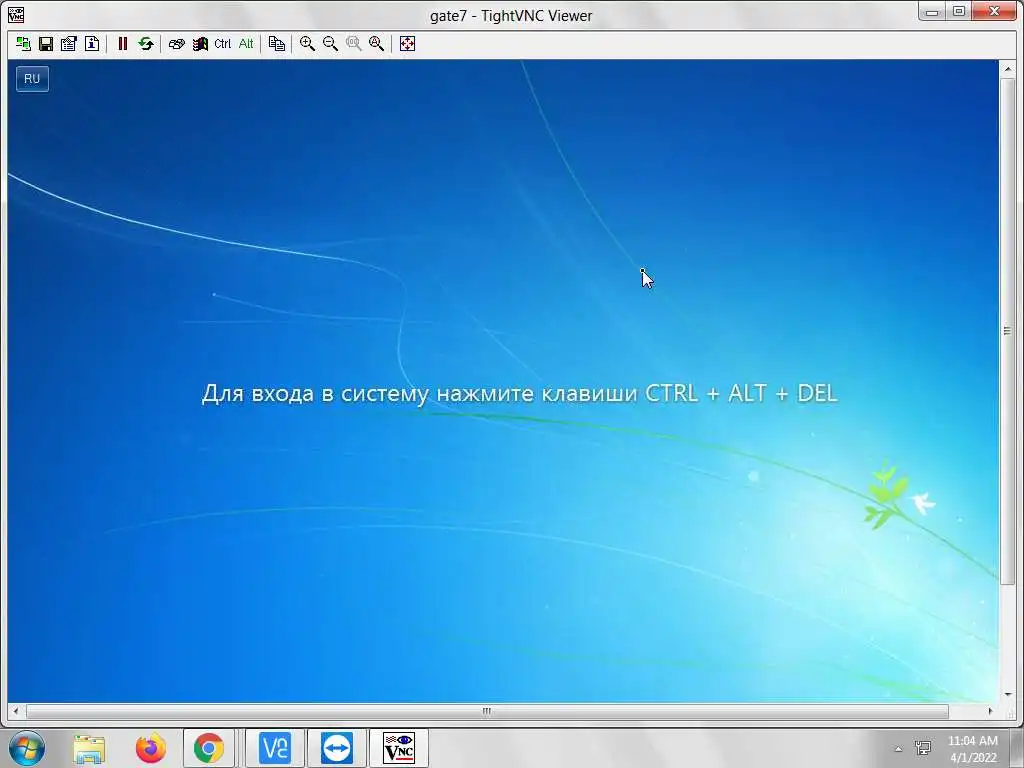Open TeamViewer from the taskbar
1024x768 pixels.
(337, 748)
